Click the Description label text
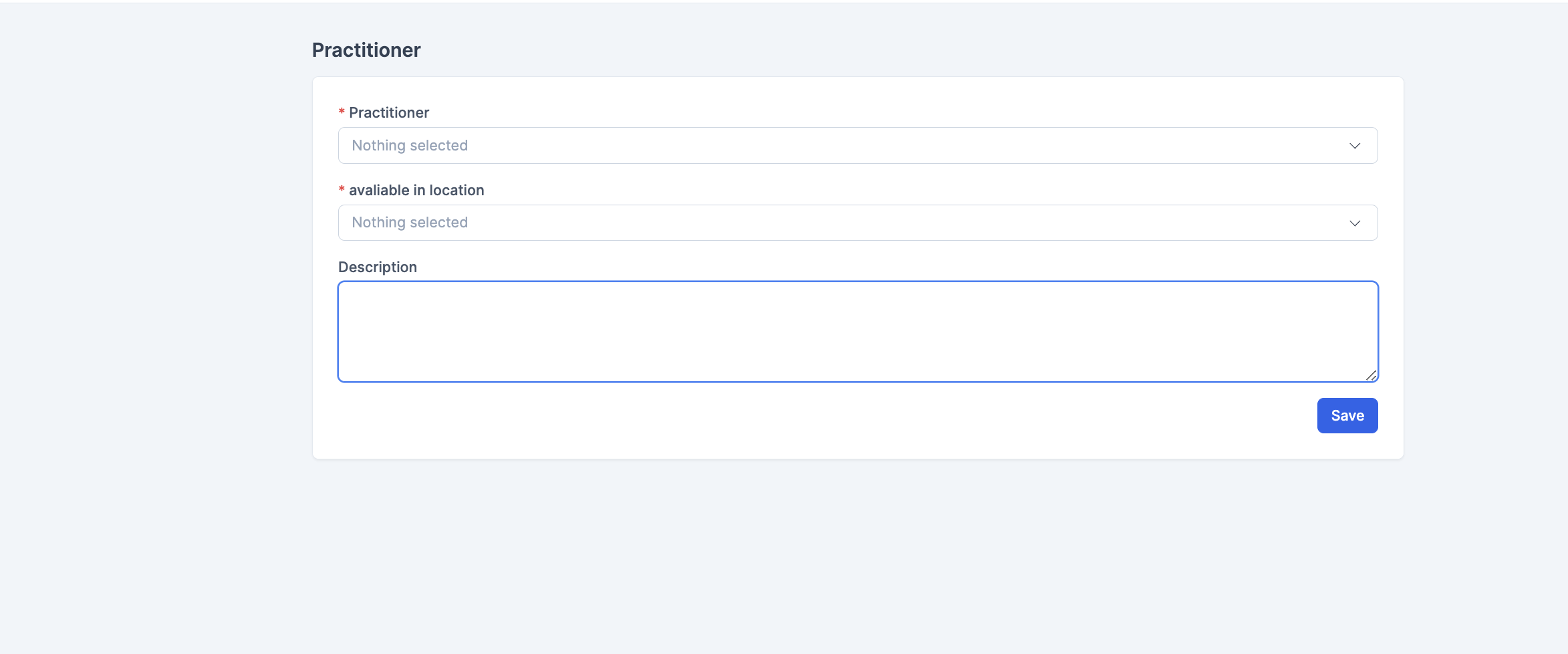The width and height of the screenshot is (1568, 654). (x=378, y=266)
